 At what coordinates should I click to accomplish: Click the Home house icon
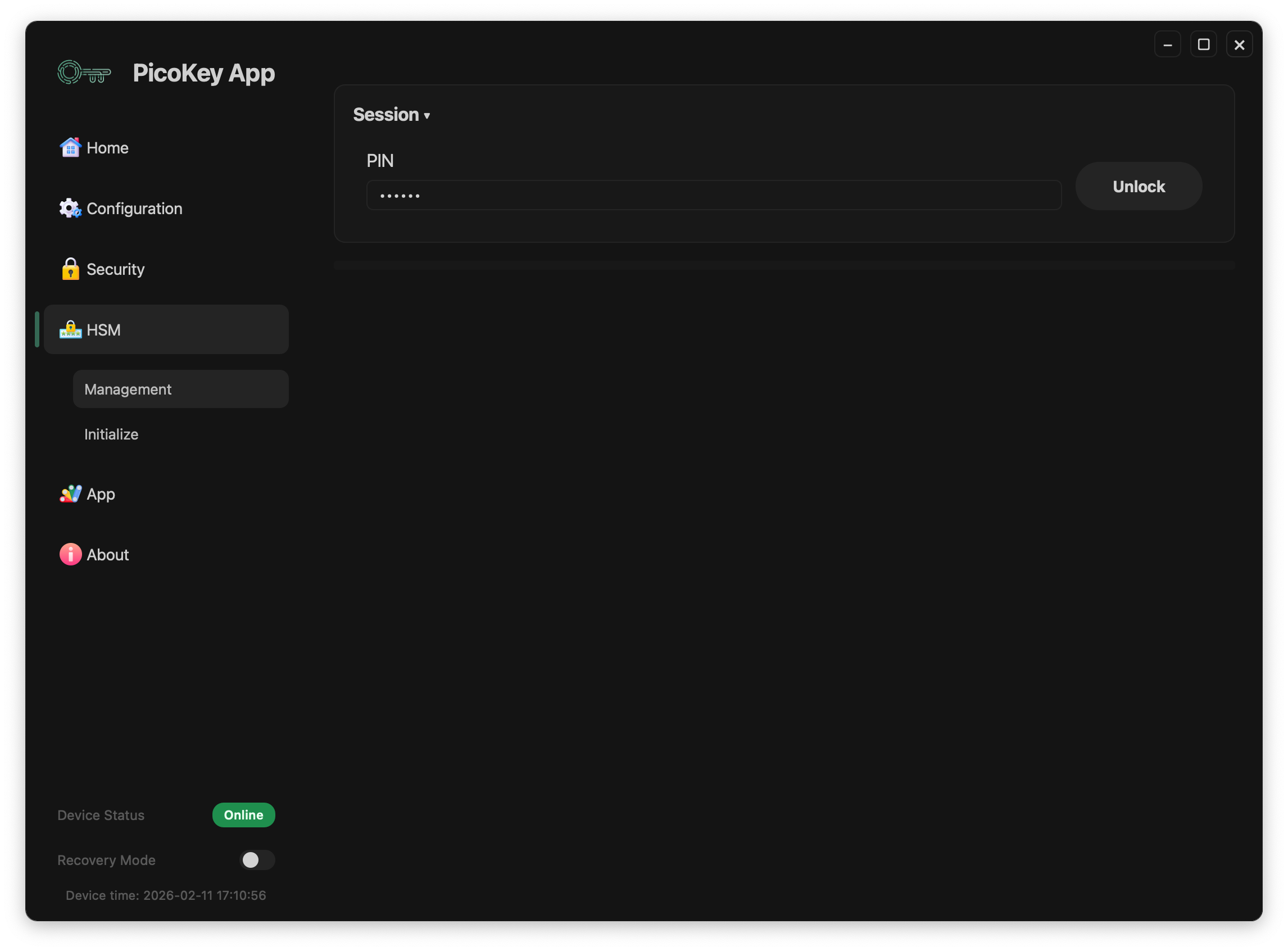coord(70,148)
